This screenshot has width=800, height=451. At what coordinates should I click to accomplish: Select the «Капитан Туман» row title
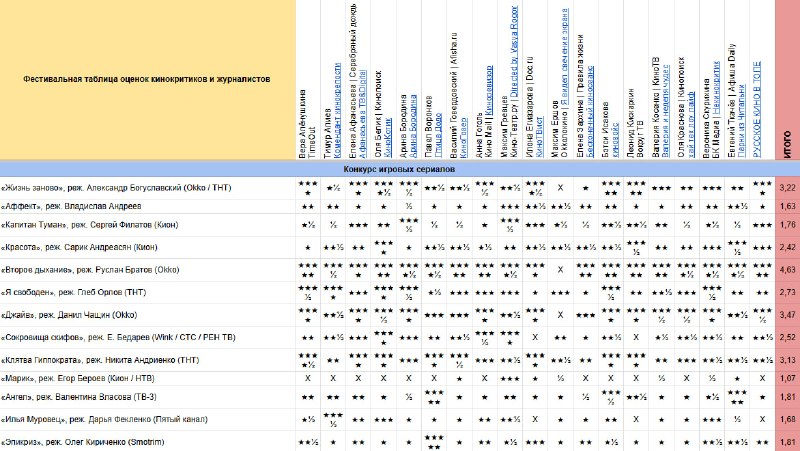(89, 224)
